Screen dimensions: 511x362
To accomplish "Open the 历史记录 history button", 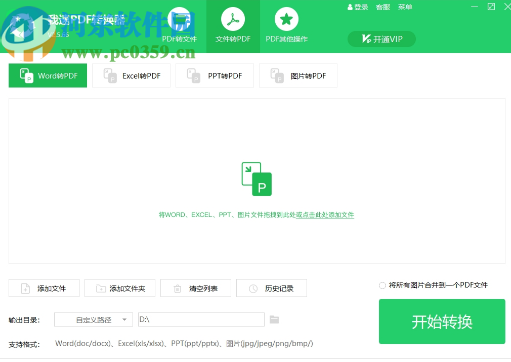I will [271, 288].
